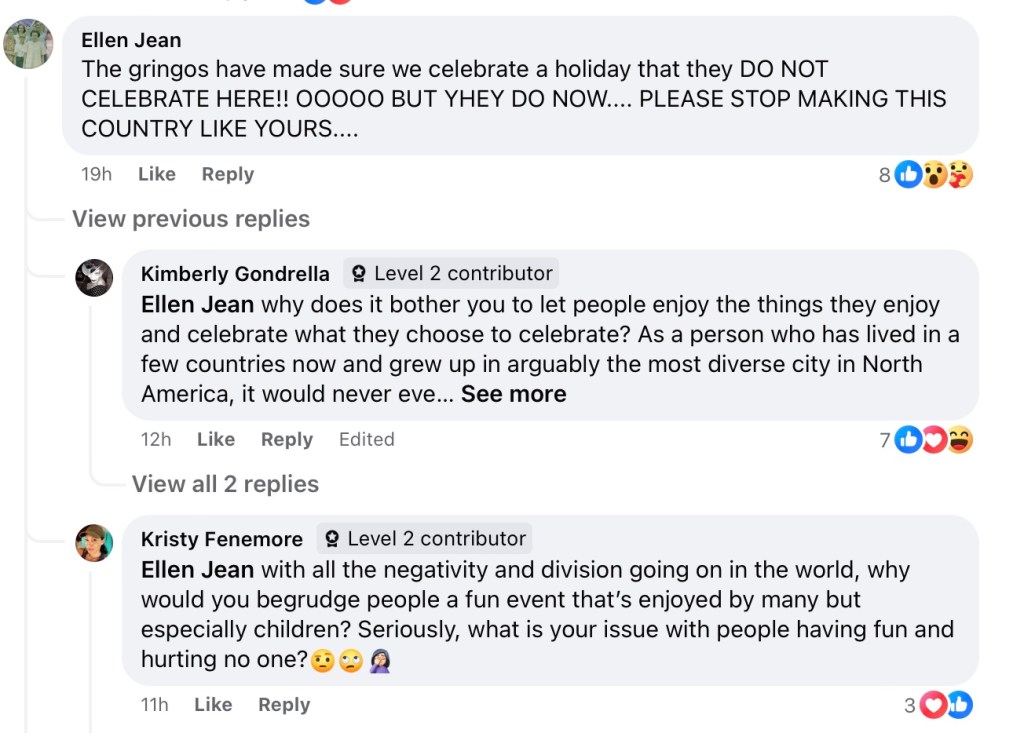1024x733 pixels.
Task: Click the love reaction on Kimberly's reply
Action: pyautogui.click(x=934, y=440)
